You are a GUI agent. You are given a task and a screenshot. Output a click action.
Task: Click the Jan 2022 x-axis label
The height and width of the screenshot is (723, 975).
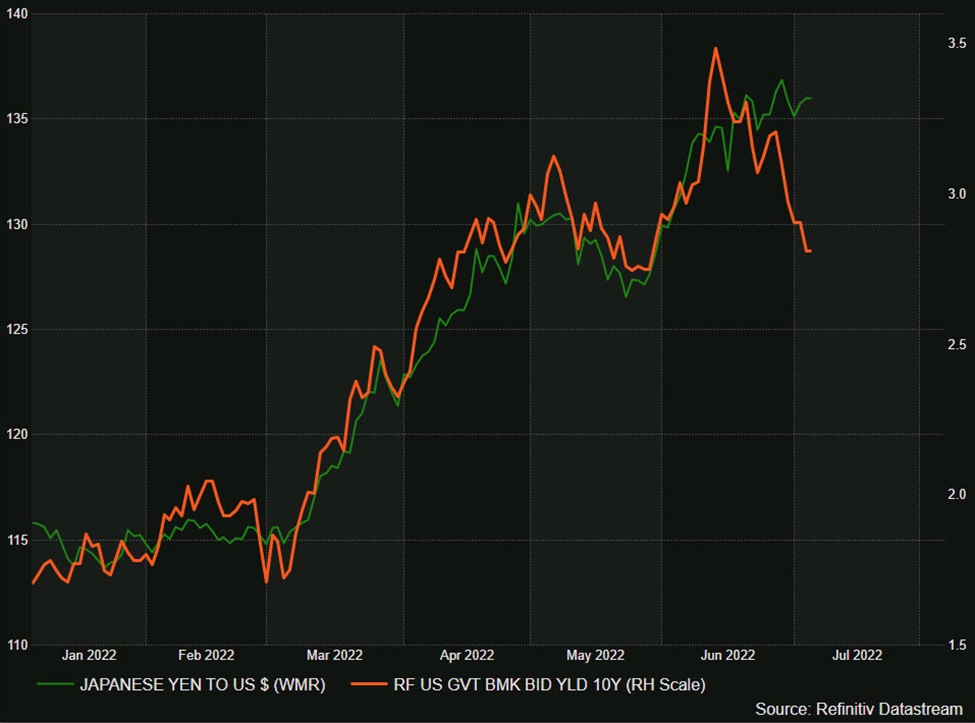pyautogui.click(x=89, y=656)
